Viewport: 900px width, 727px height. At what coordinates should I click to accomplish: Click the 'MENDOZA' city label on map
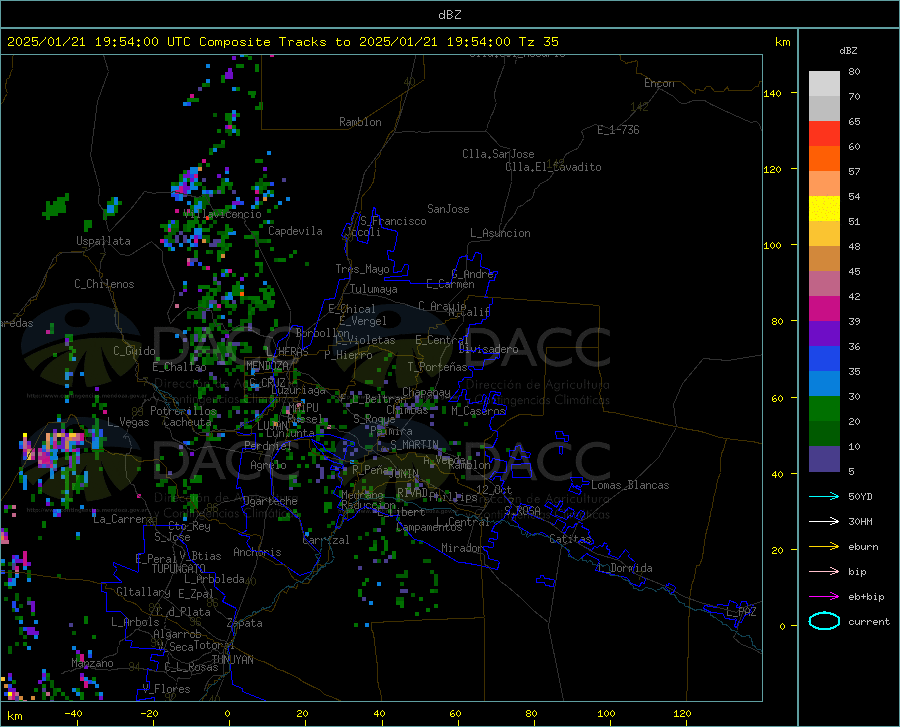[267, 365]
